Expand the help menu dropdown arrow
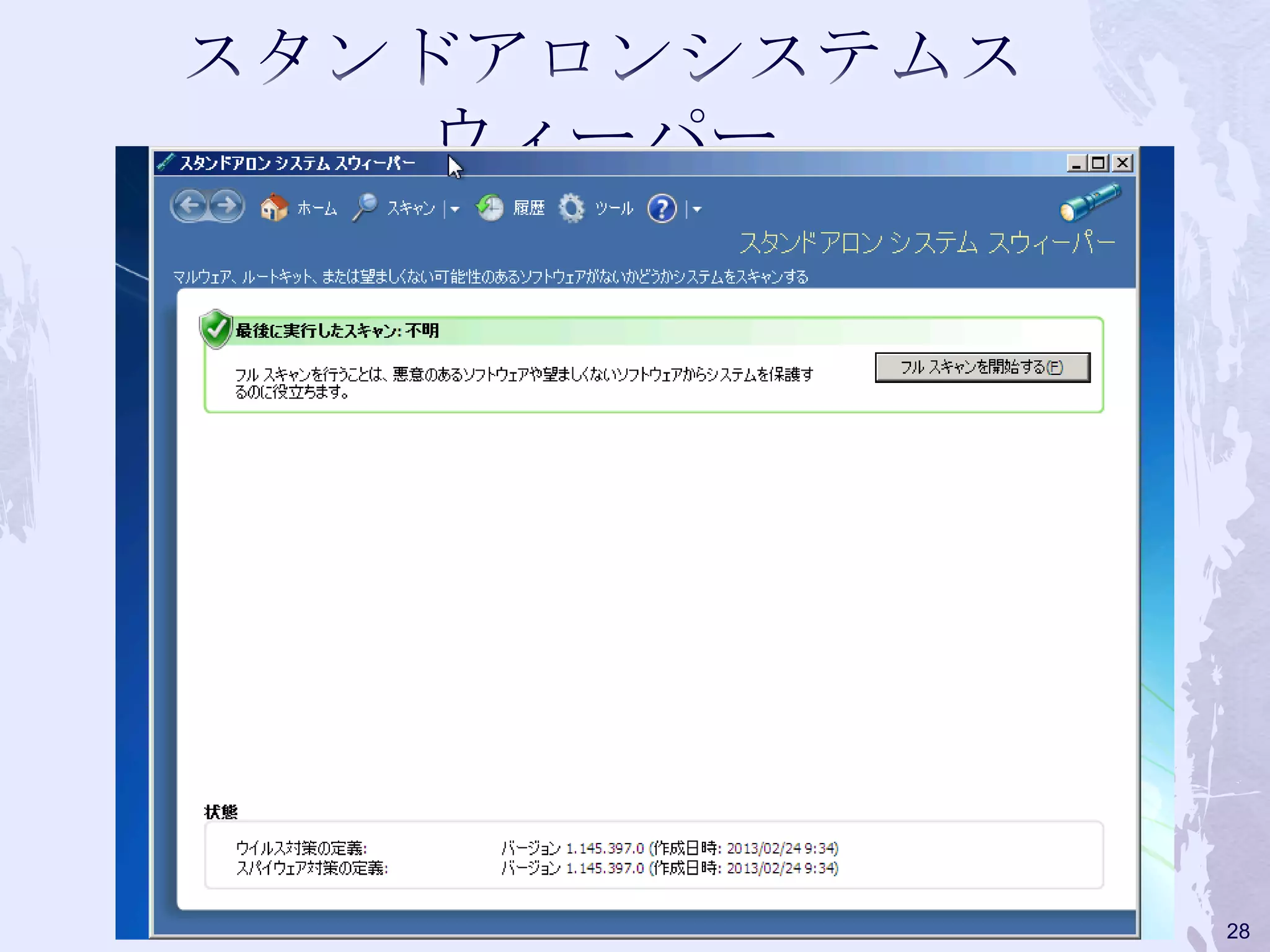Viewport: 1270px width, 952px height. (x=697, y=209)
